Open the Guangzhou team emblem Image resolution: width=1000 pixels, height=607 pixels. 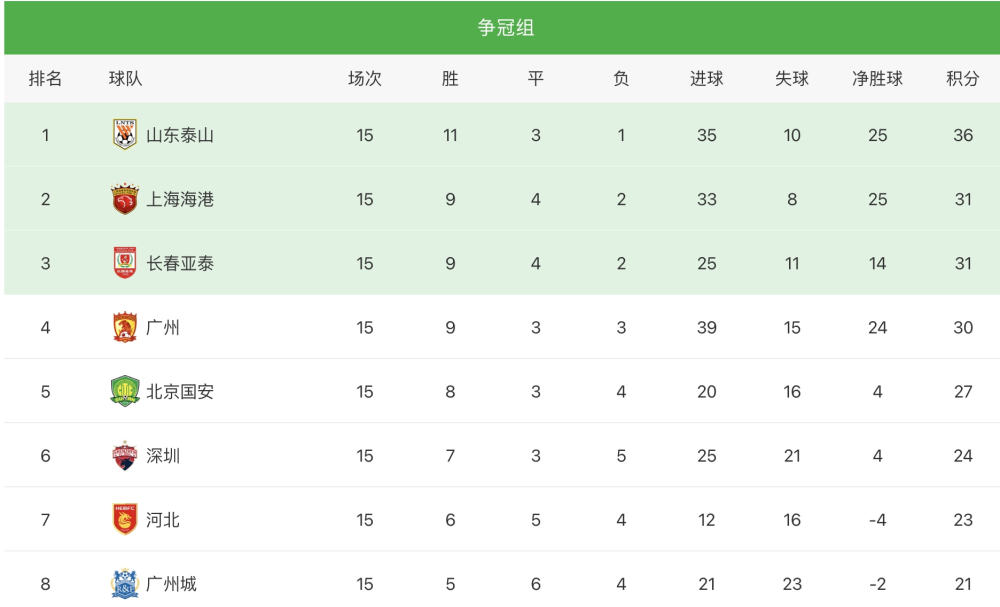pyautogui.click(x=124, y=327)
